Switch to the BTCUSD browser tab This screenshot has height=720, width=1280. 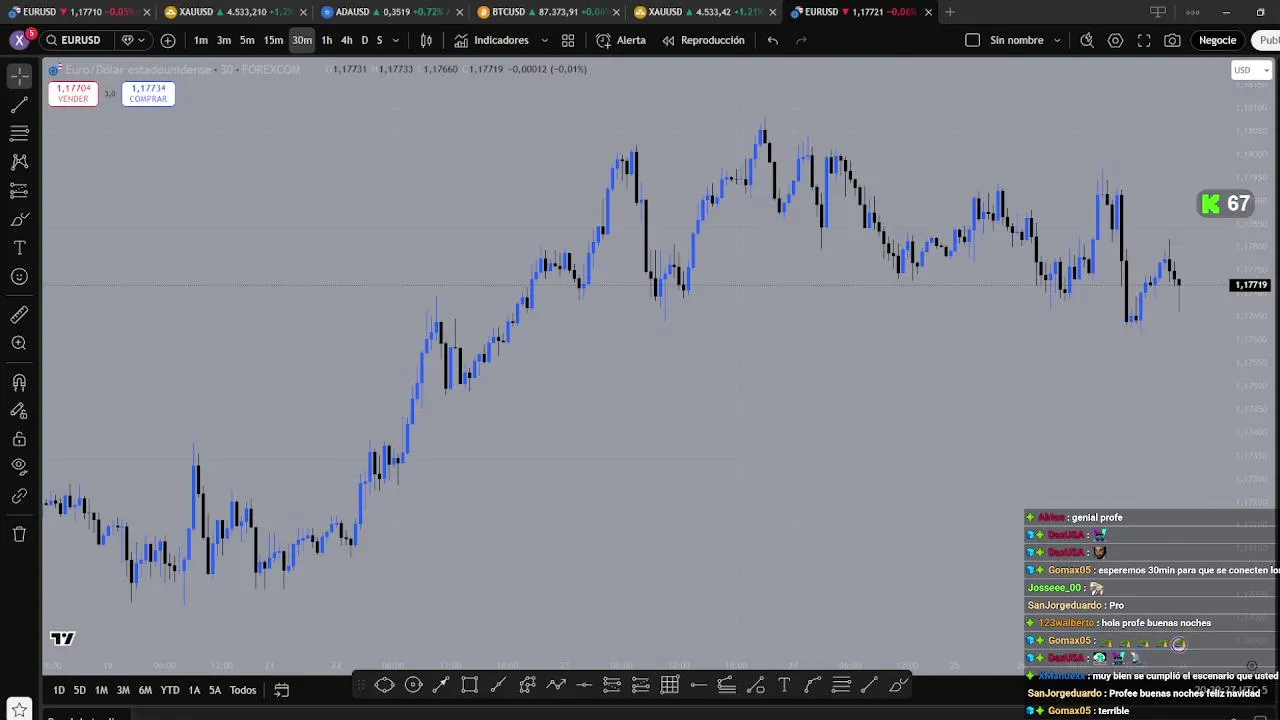(x=548, y=12)
